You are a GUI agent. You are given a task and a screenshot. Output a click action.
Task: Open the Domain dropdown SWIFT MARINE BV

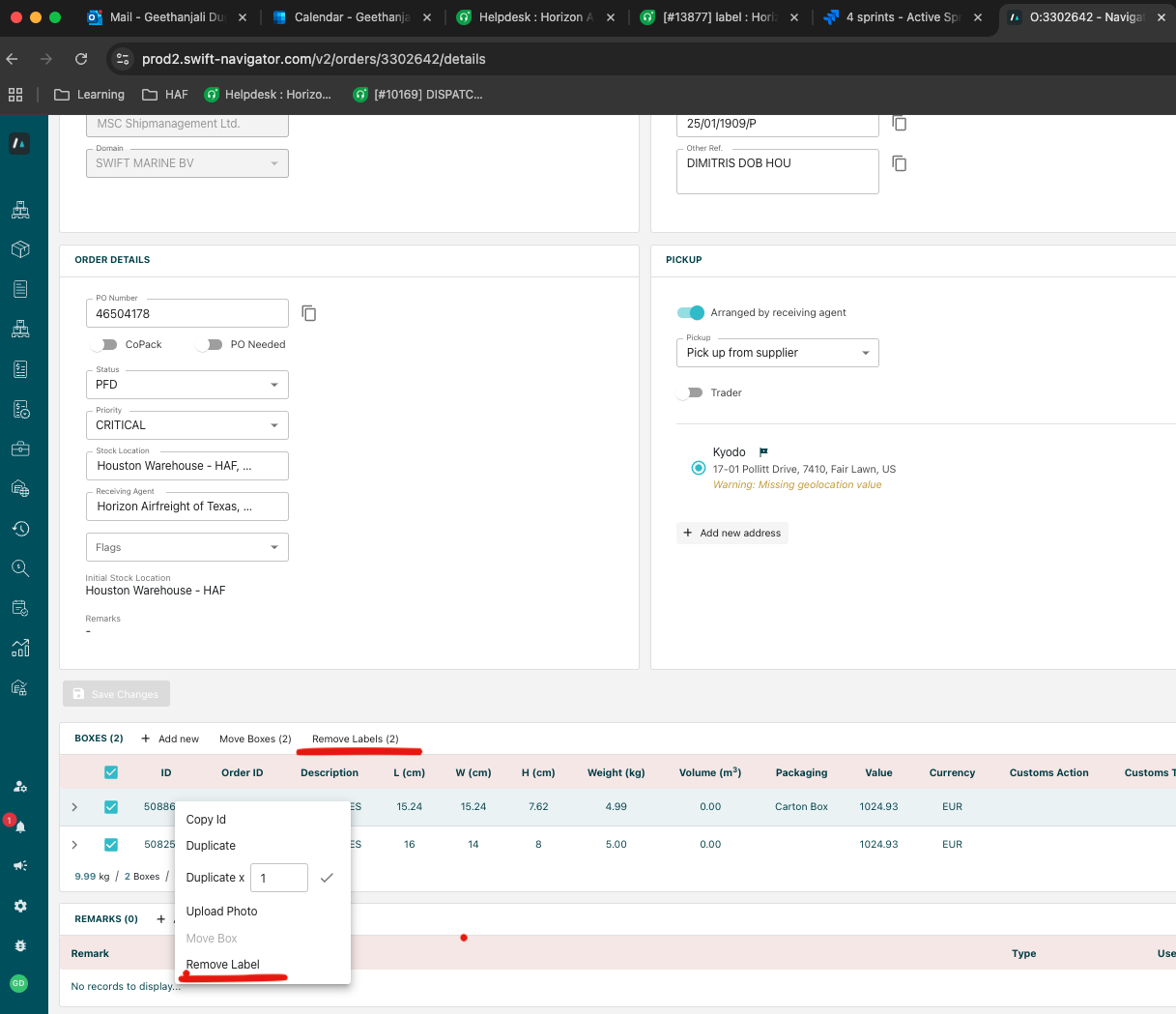[x=187, y=163]
